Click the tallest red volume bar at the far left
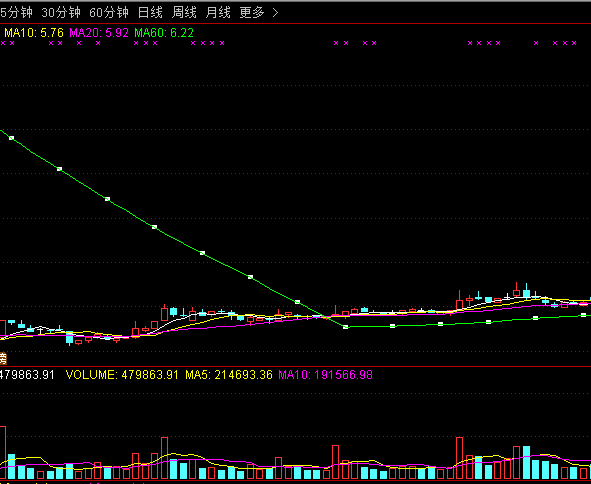The width and height of the screenshot is (591, 484). click(x=3, y=452)
